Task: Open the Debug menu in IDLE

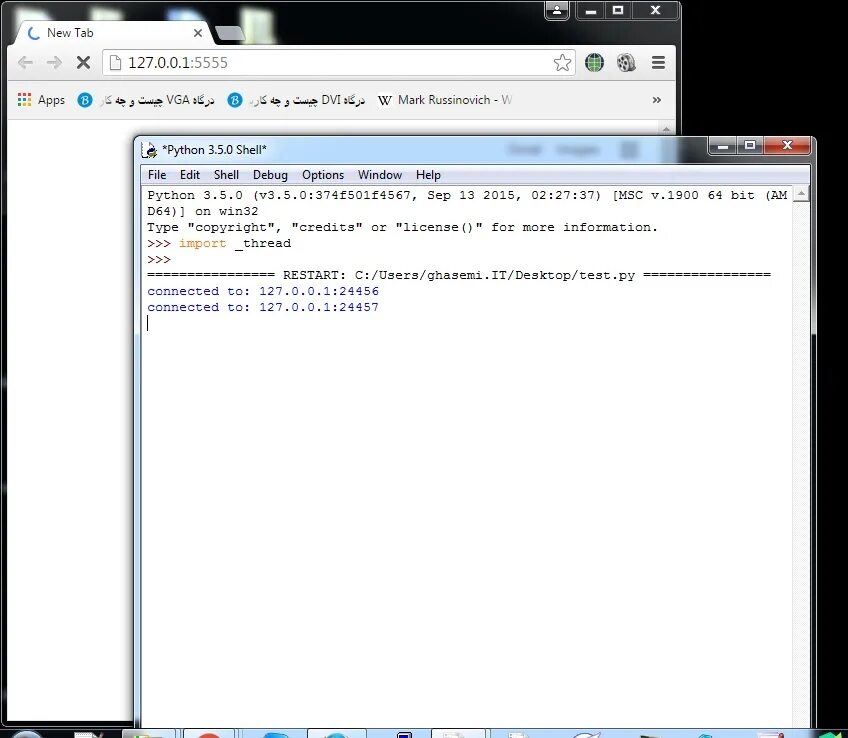Action: (270, 175)
